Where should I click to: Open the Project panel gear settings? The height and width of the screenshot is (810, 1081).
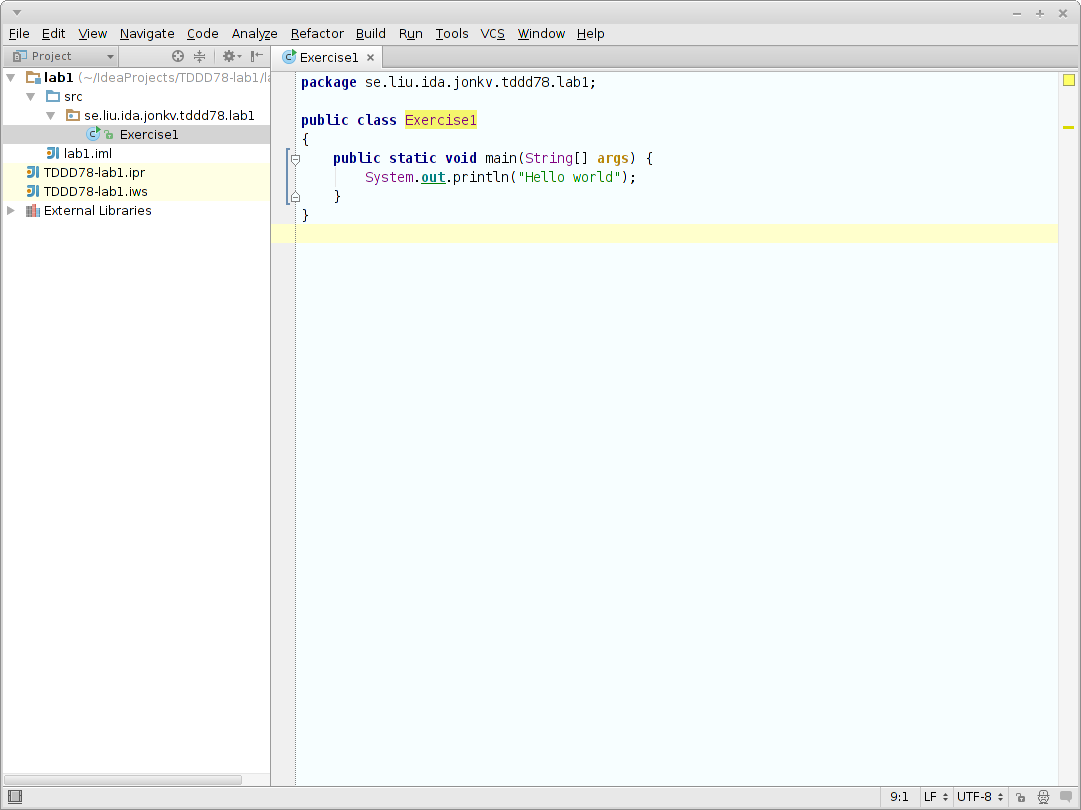click(x=230, y=57)
